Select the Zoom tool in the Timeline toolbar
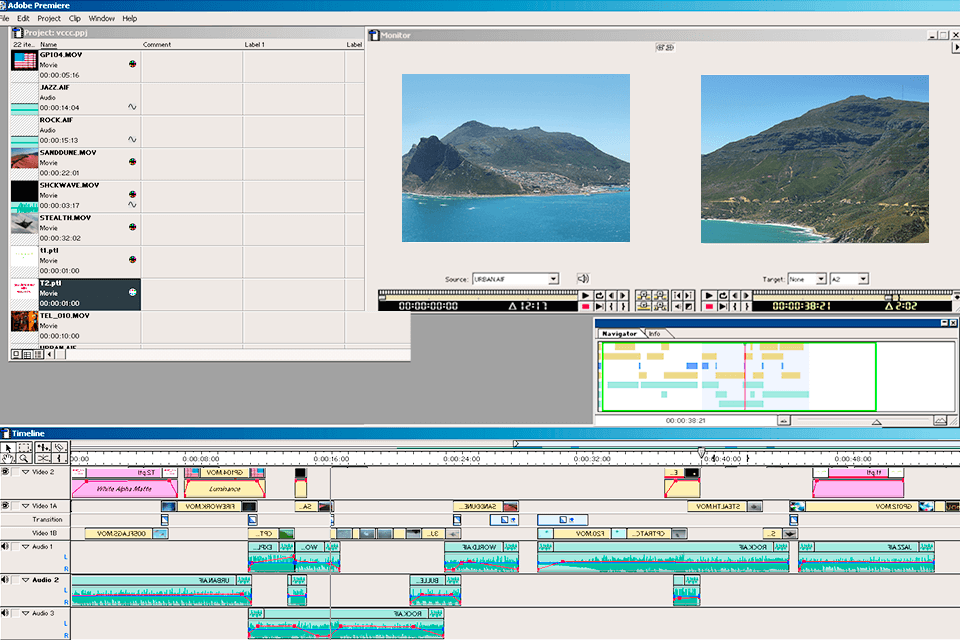 pyautogui.click(x=24, y=458)
